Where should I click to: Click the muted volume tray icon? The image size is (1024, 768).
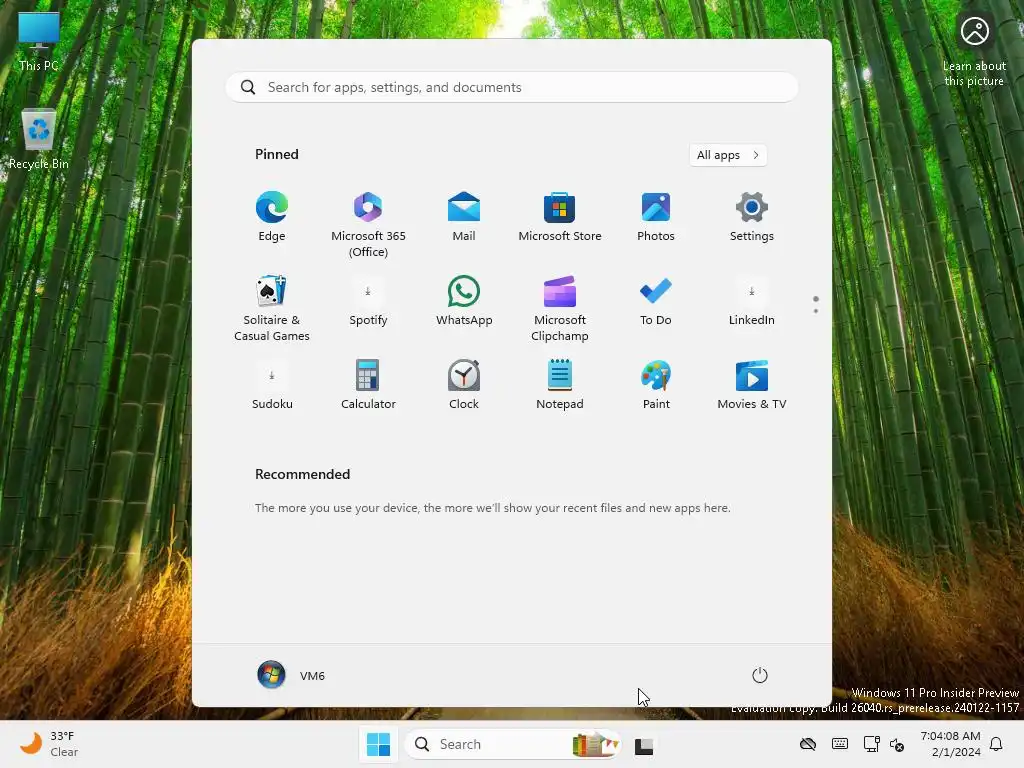point(897,744)
